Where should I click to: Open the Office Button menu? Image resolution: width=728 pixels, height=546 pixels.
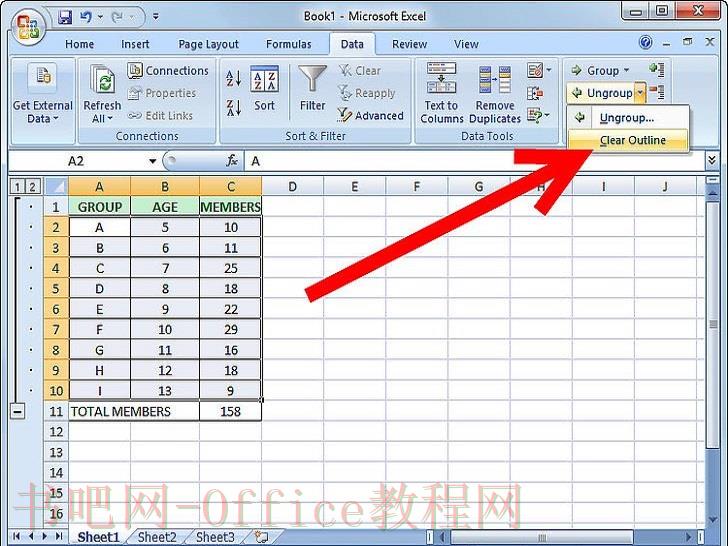tap(27, 27)
